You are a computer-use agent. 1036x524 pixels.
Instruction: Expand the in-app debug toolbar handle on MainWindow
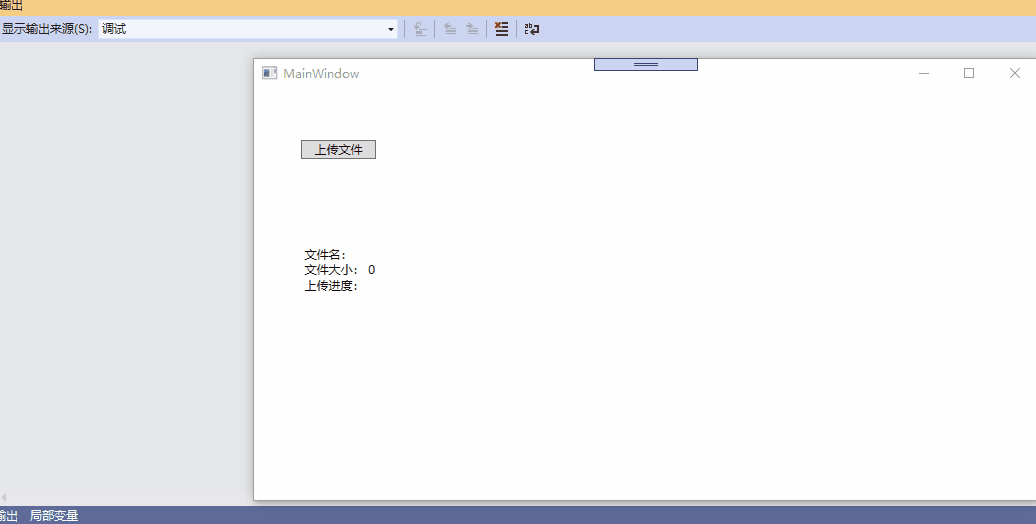point(646,64)
